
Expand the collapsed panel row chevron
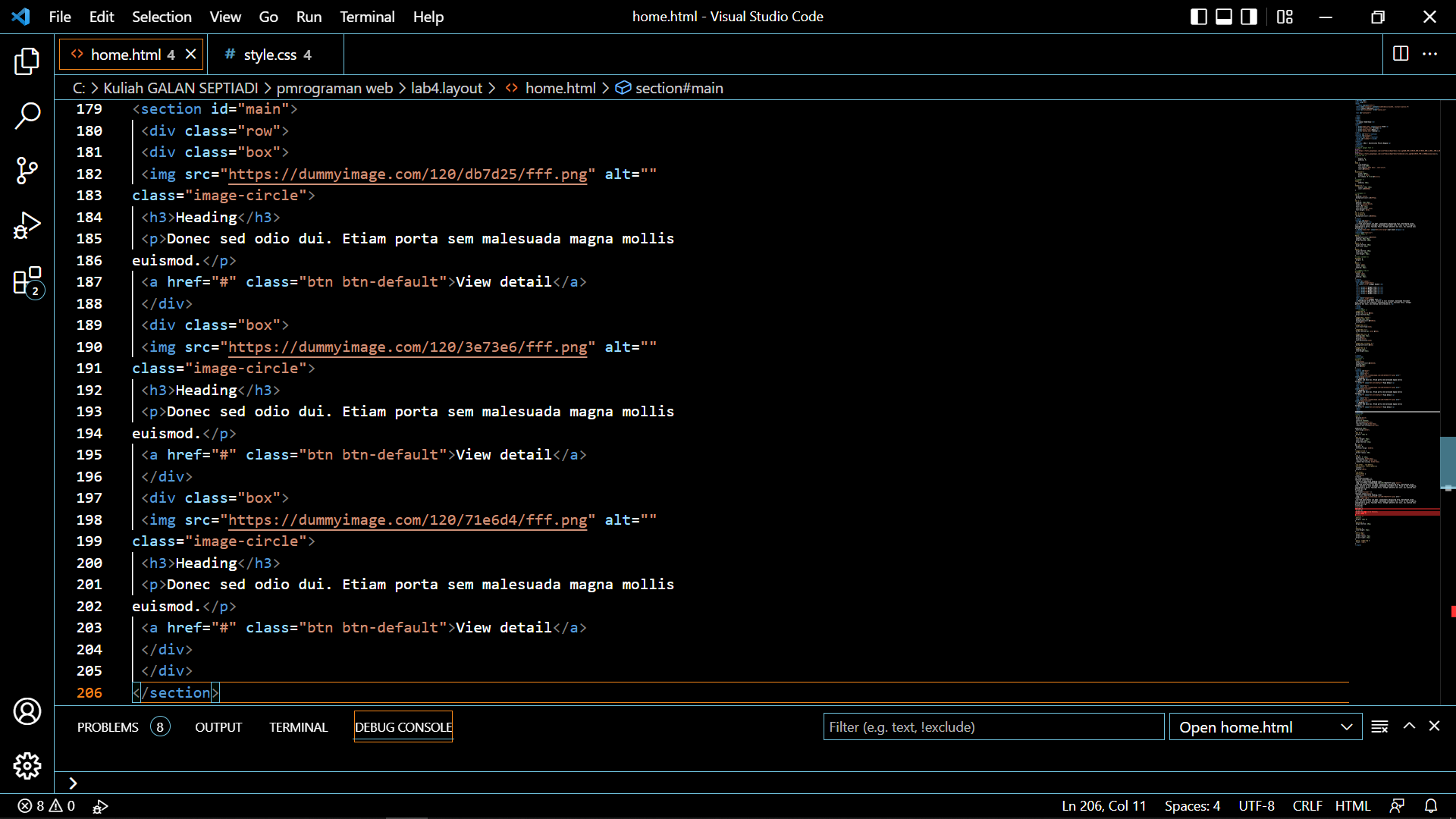pyautogui.click(x=73, y=783)
